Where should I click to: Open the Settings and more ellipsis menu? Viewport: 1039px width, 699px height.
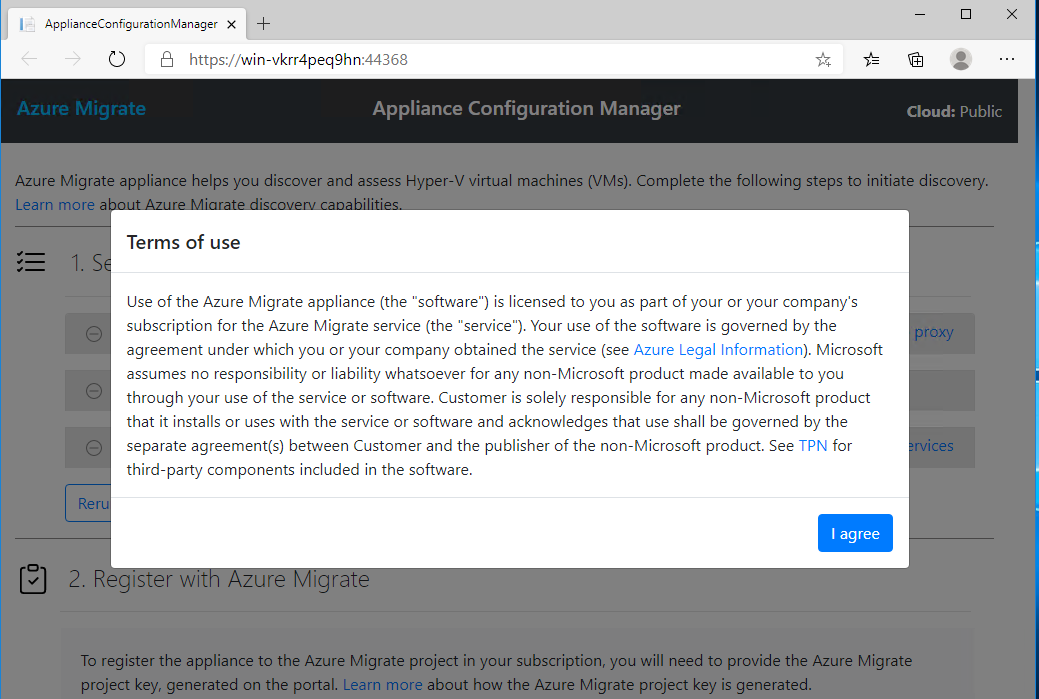coord(1007,59)
